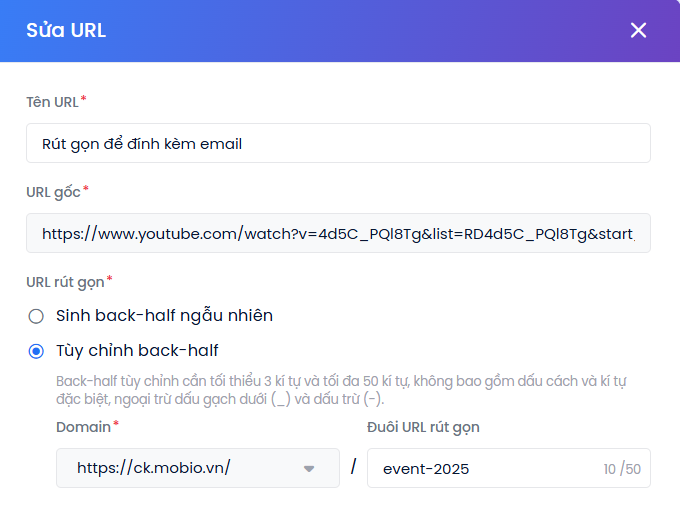Screen dimensions: 680x521
Task: Click the Sửa URL dialog title
Action: 66,30
